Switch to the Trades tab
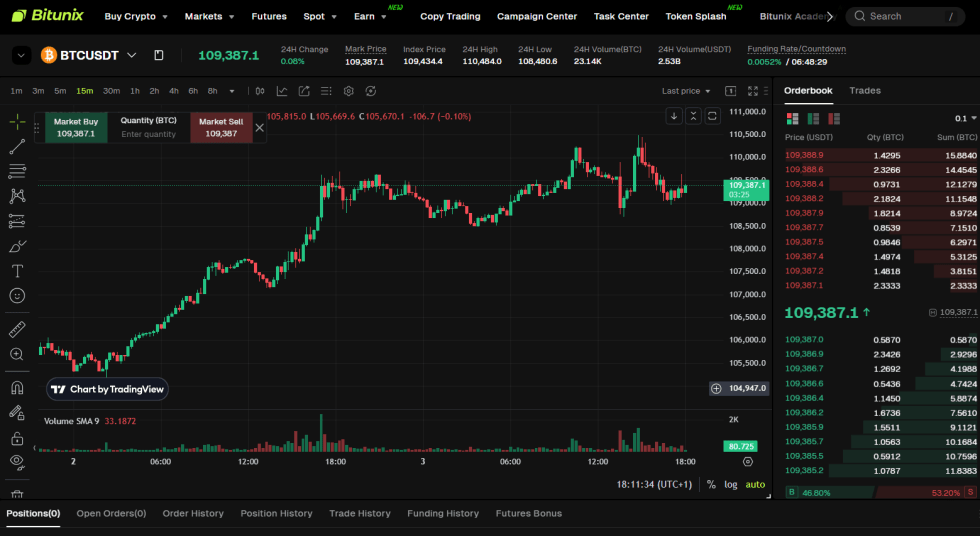 pos(864,91)
